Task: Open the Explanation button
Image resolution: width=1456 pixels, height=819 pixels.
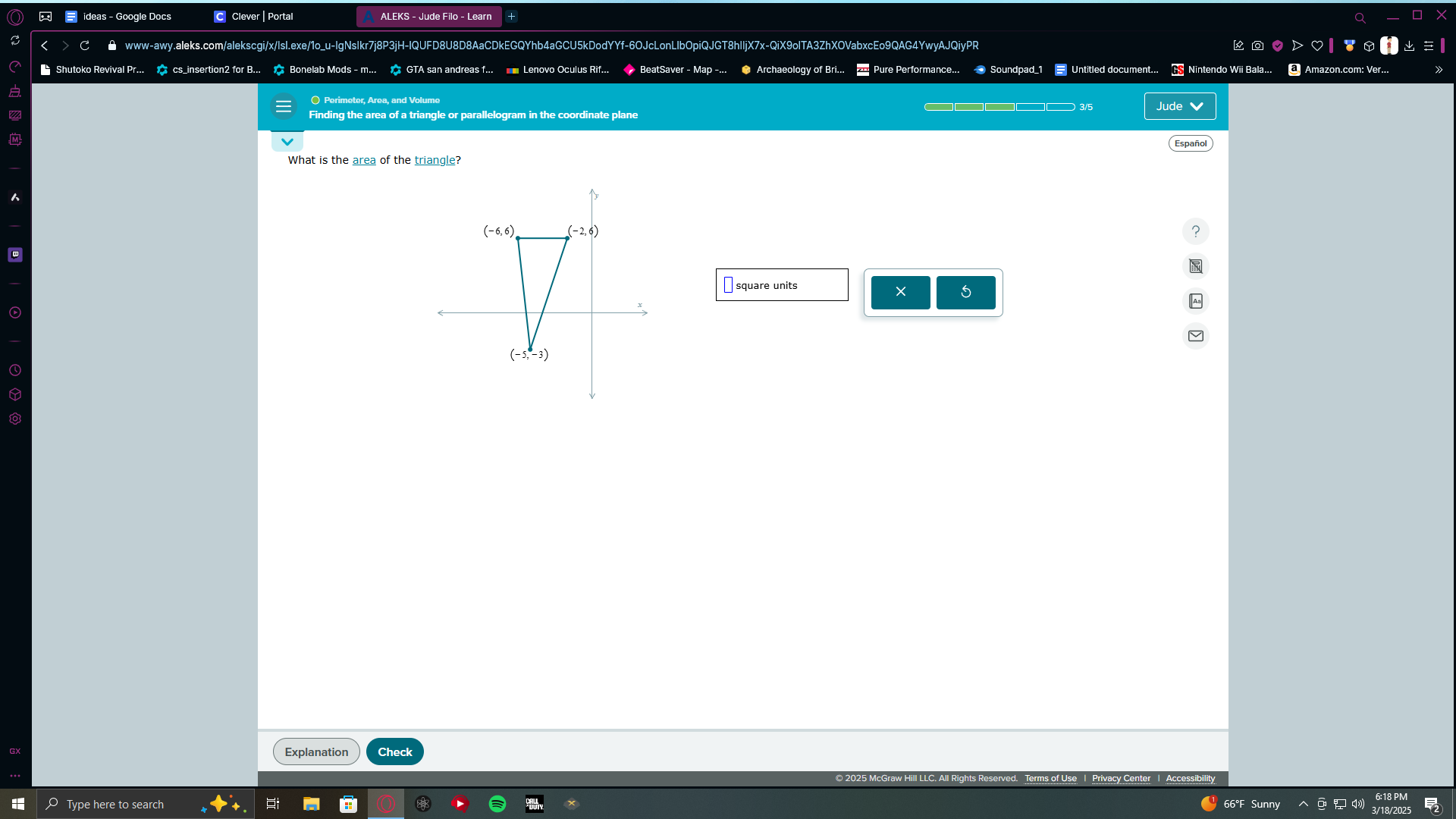Action: click(x=316, y=752)
